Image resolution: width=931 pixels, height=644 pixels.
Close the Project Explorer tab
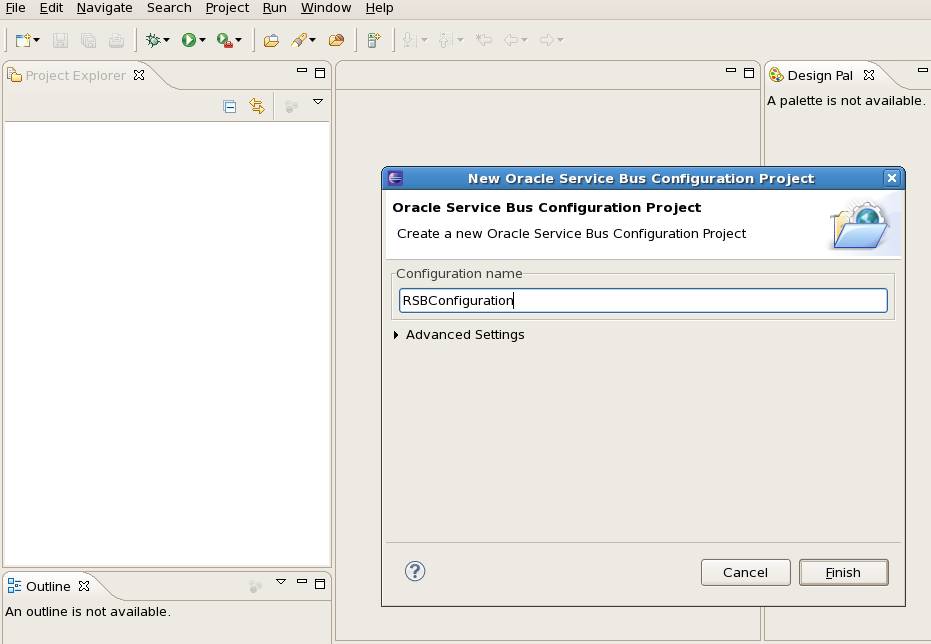pyautogui.click(x=139, y=75)
